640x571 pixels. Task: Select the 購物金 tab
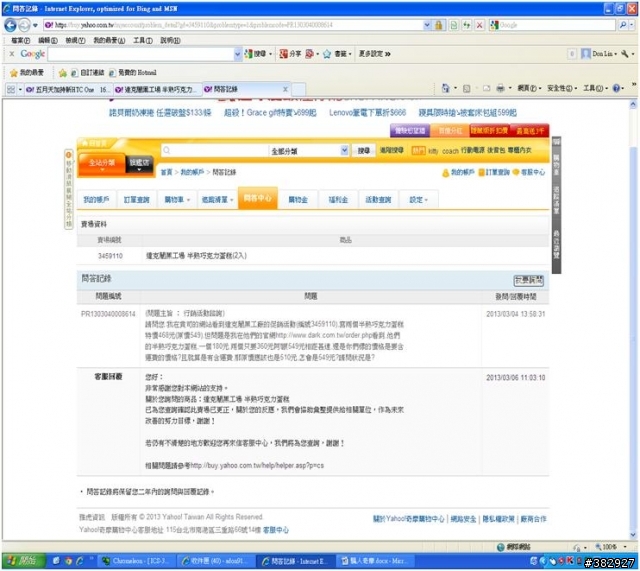(x=298, y=200)
